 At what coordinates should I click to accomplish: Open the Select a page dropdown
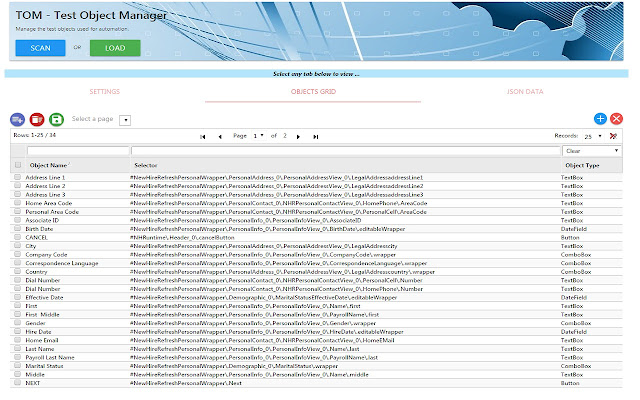(x=125, y=120)
